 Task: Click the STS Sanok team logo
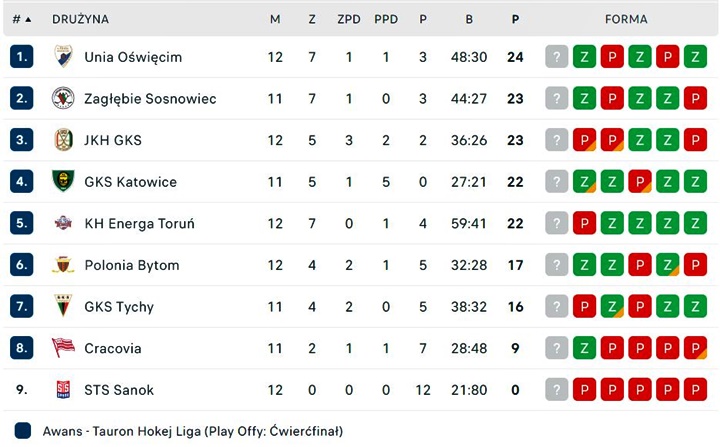click(63, 390)
